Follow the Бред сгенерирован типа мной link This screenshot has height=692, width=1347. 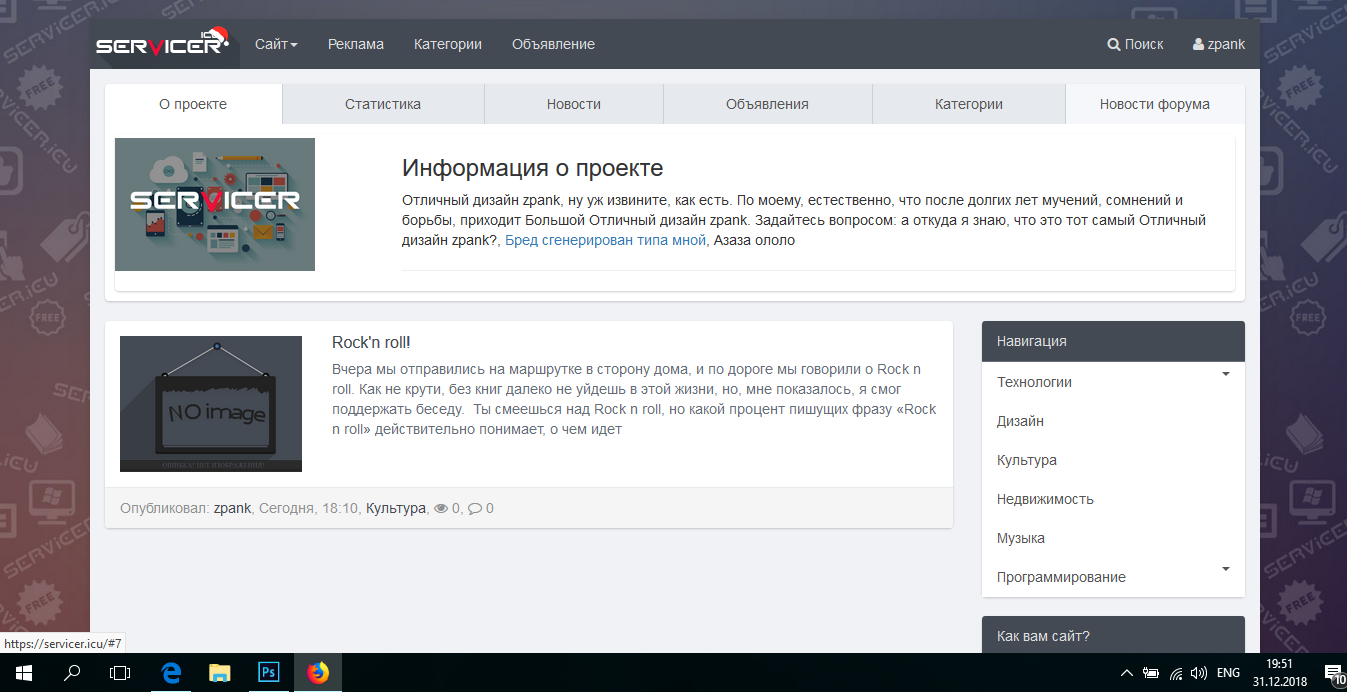[x=605, y=240]
